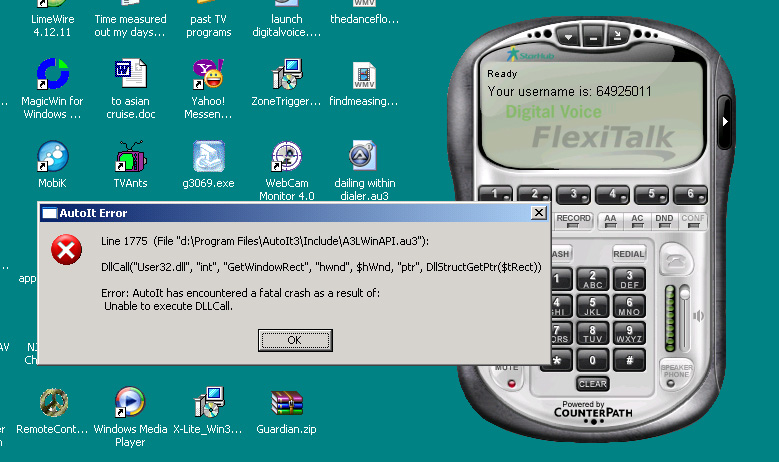Dial the 0 keypad key
Viewport: 779px width, 462px height.
click(x=593, y=360)
